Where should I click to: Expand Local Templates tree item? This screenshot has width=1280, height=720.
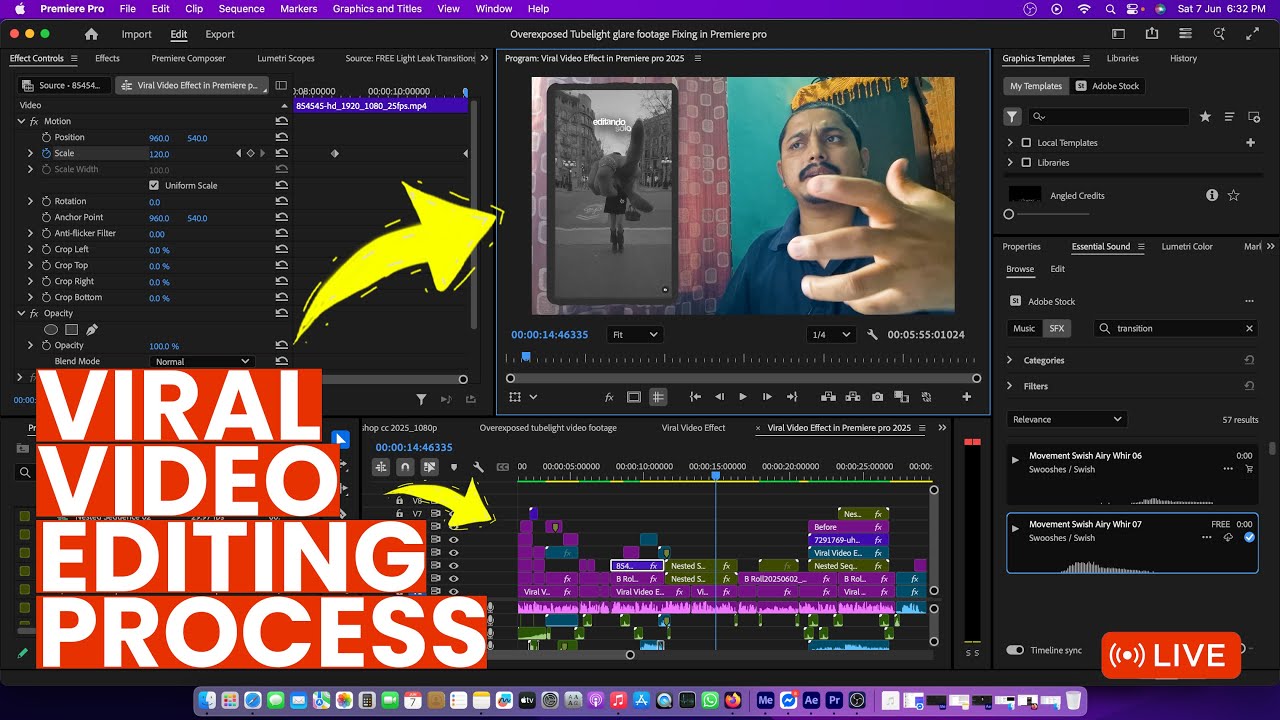(x=1009, y=143)
